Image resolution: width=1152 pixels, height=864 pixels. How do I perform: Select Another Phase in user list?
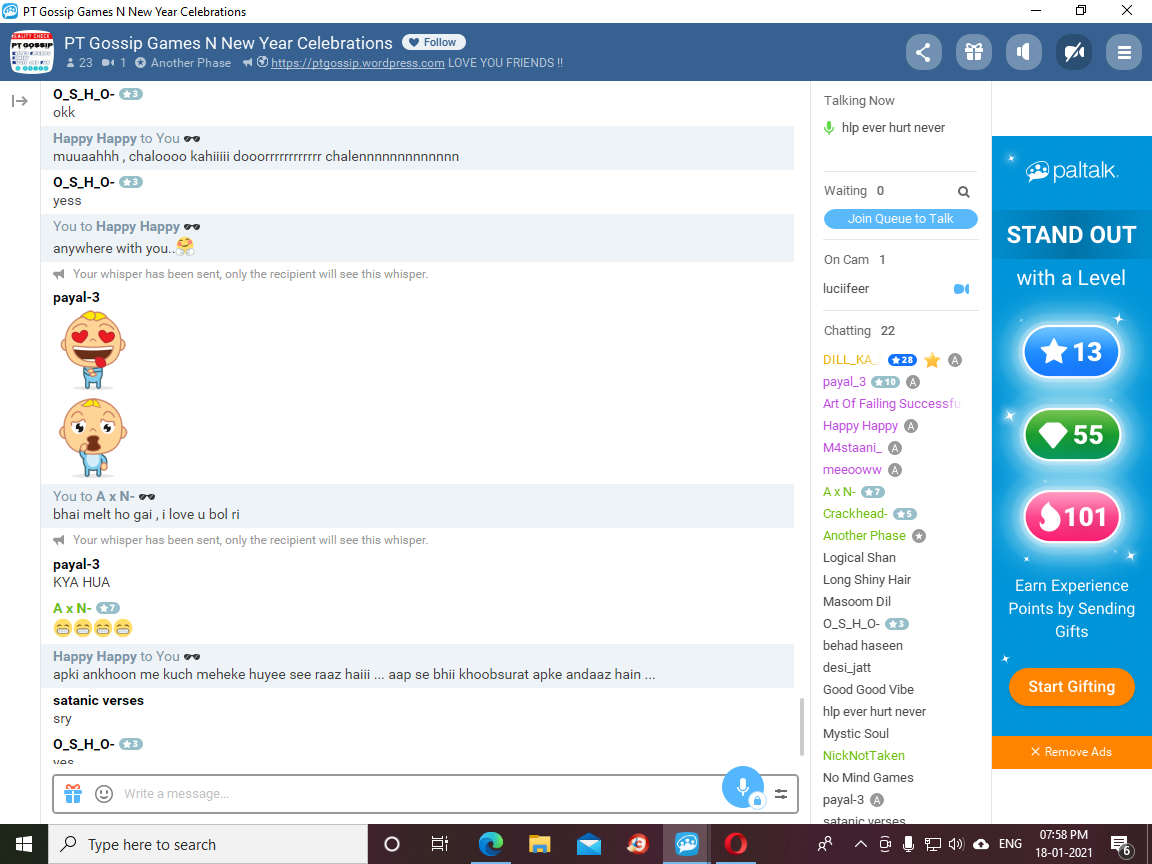pos(864,536)
